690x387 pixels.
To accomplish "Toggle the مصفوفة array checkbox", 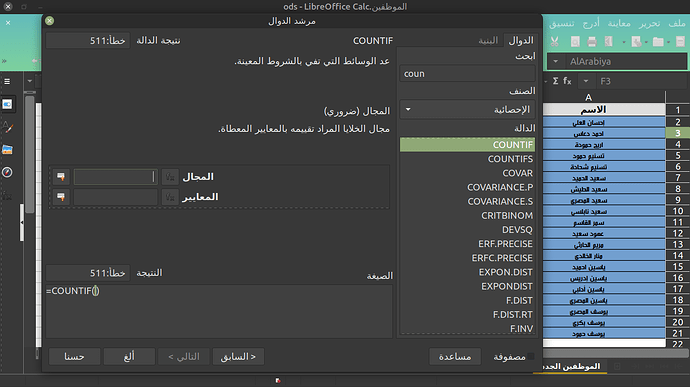I will coord(531,356).
